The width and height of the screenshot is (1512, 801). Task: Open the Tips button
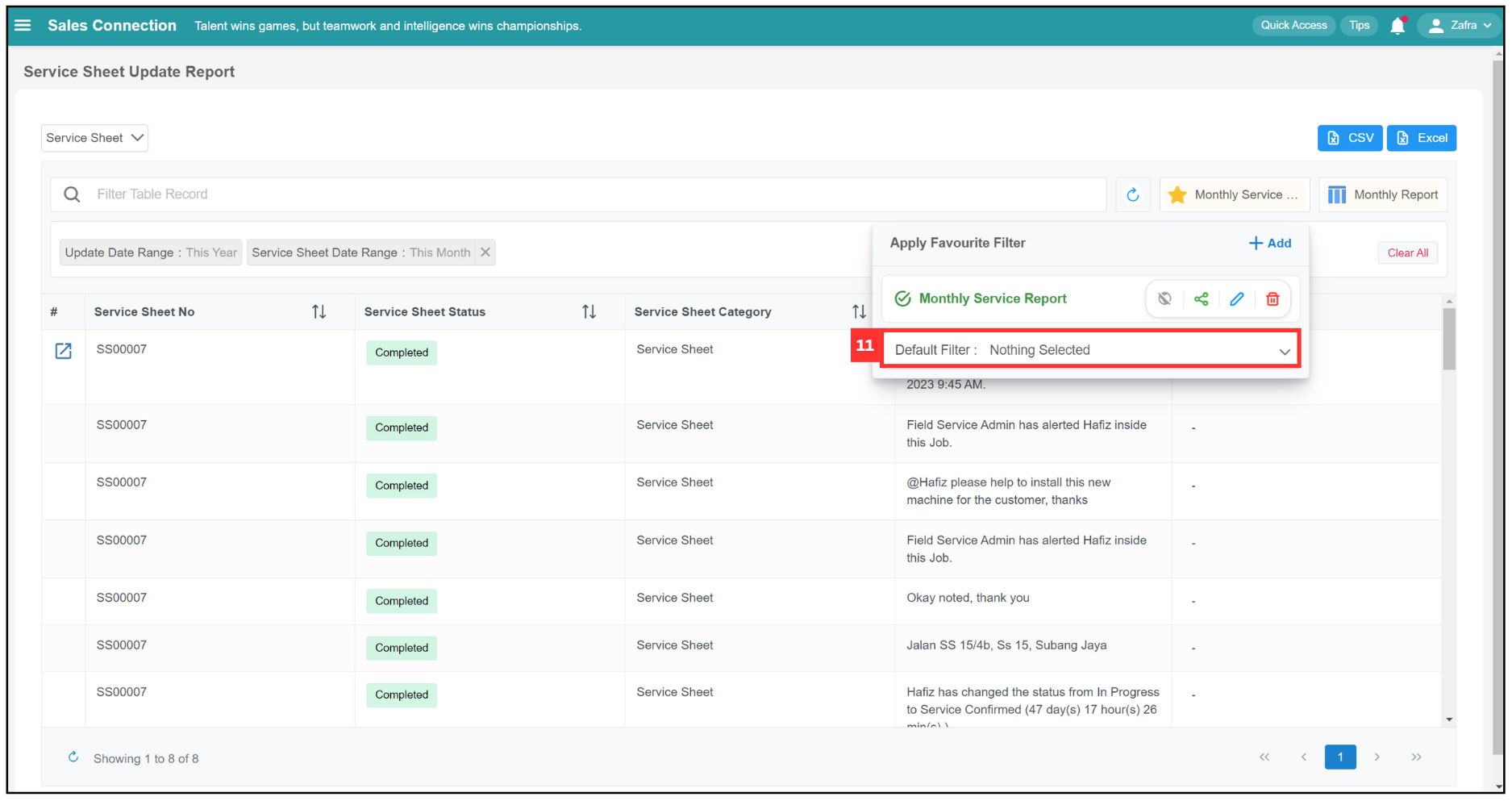click(1359, 26)
